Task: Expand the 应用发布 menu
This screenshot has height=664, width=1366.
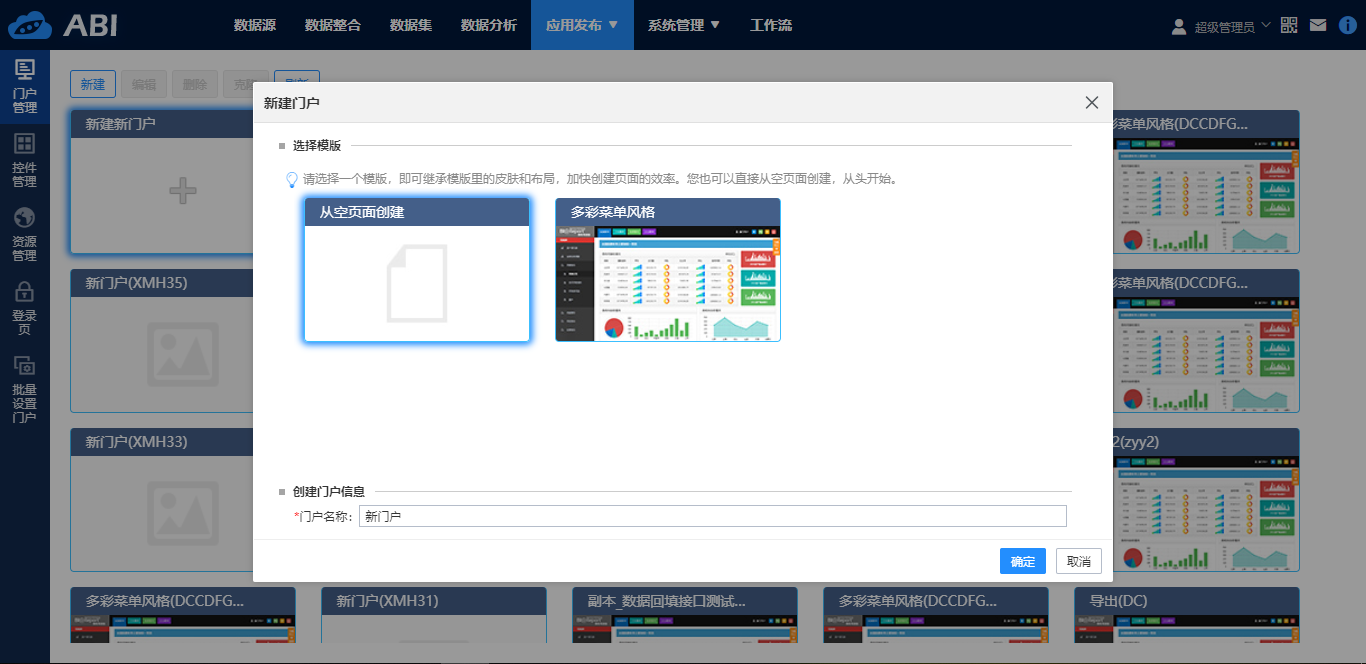Action: click(580, 25)
